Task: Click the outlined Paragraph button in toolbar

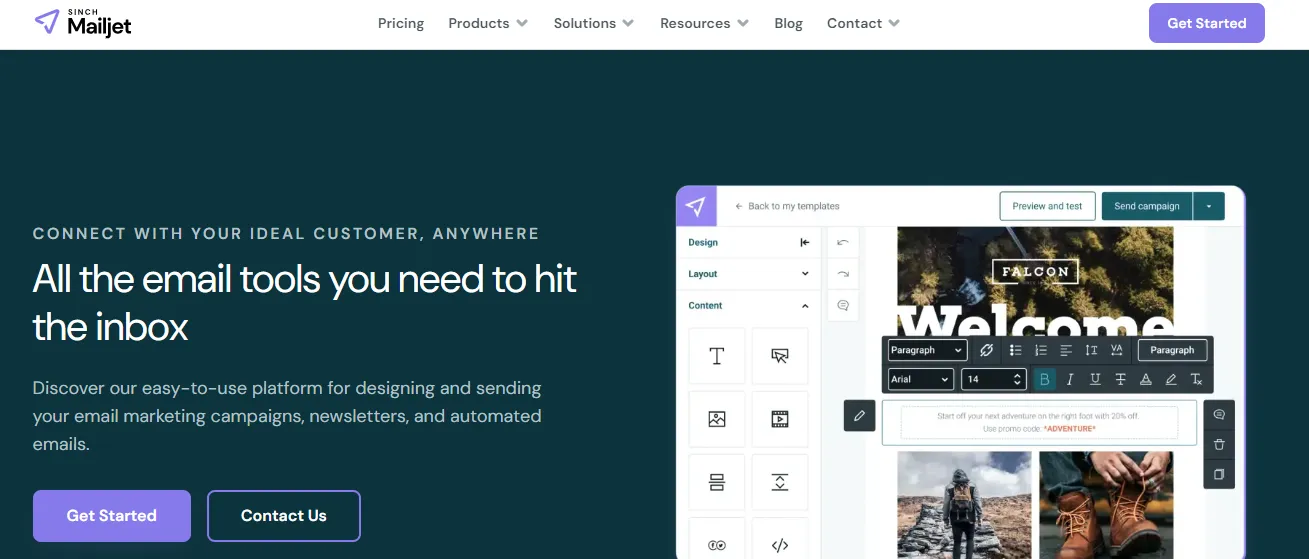Action: [1172, 350]
